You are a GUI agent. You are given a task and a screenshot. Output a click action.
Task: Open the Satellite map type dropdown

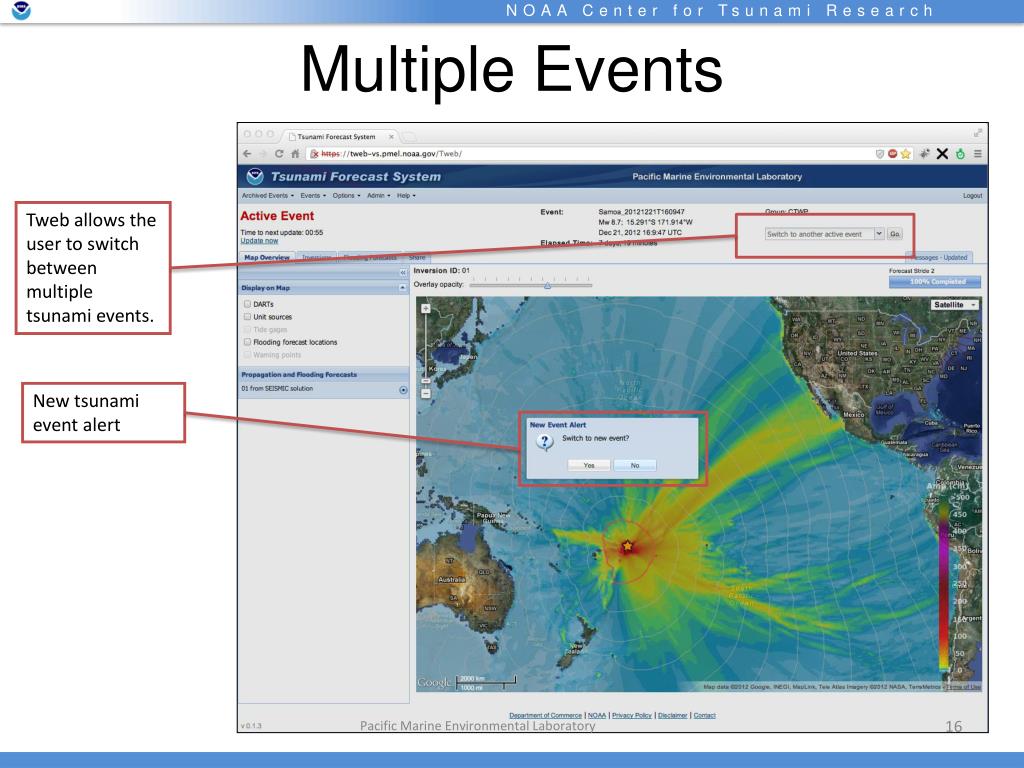coord(954,305)
